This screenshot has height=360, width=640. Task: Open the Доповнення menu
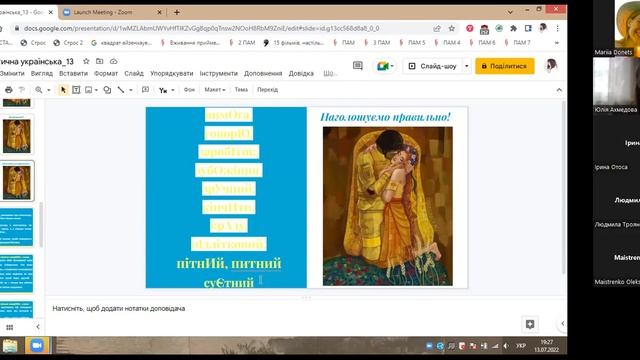(x=263, y=73)
